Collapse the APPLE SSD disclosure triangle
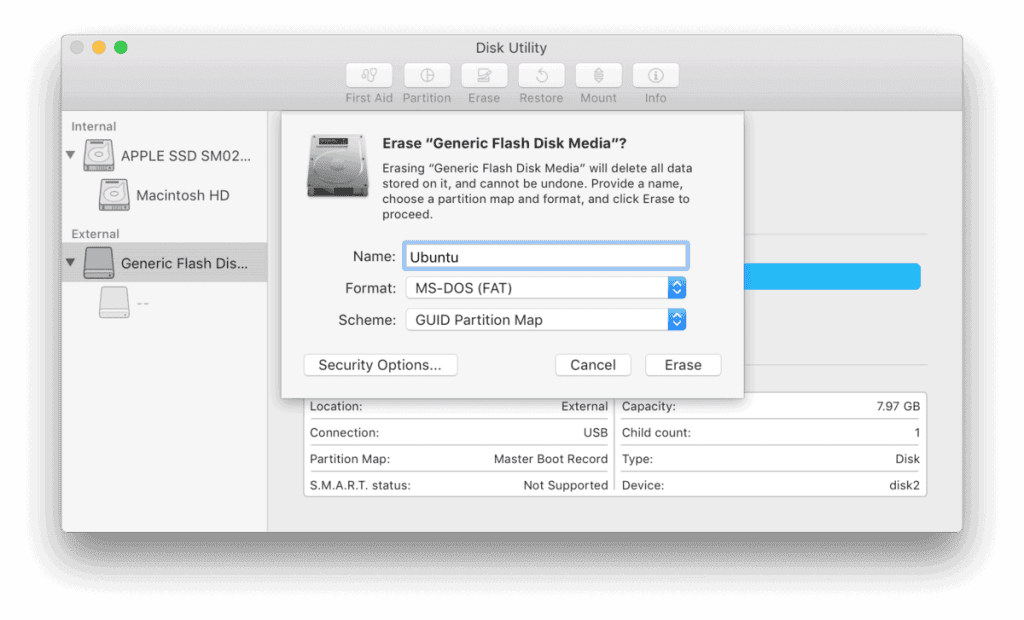This screenshot has height=620, width=1024. (x=71, y=155)
